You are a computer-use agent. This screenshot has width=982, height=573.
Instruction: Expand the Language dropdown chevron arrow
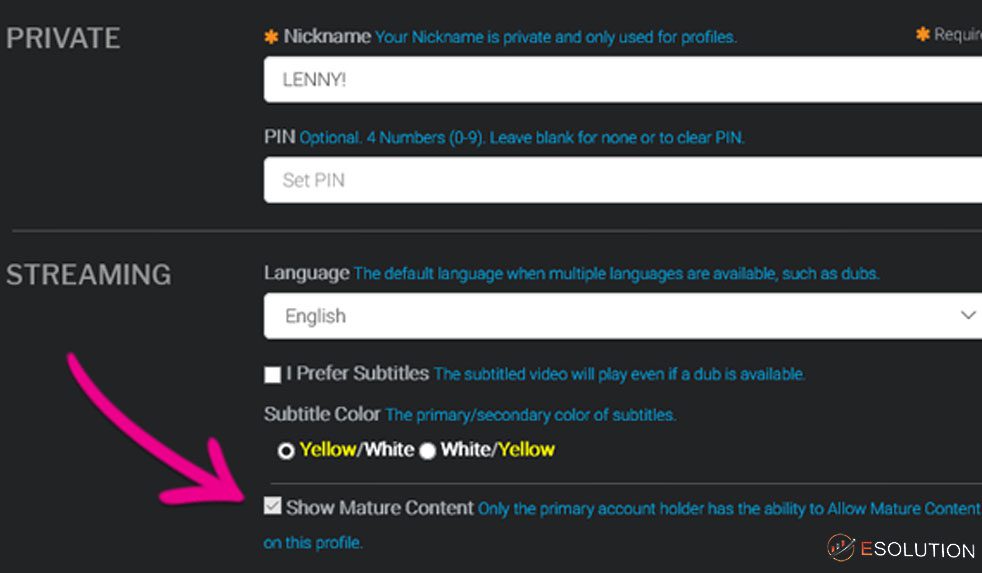tap(968, 315)
